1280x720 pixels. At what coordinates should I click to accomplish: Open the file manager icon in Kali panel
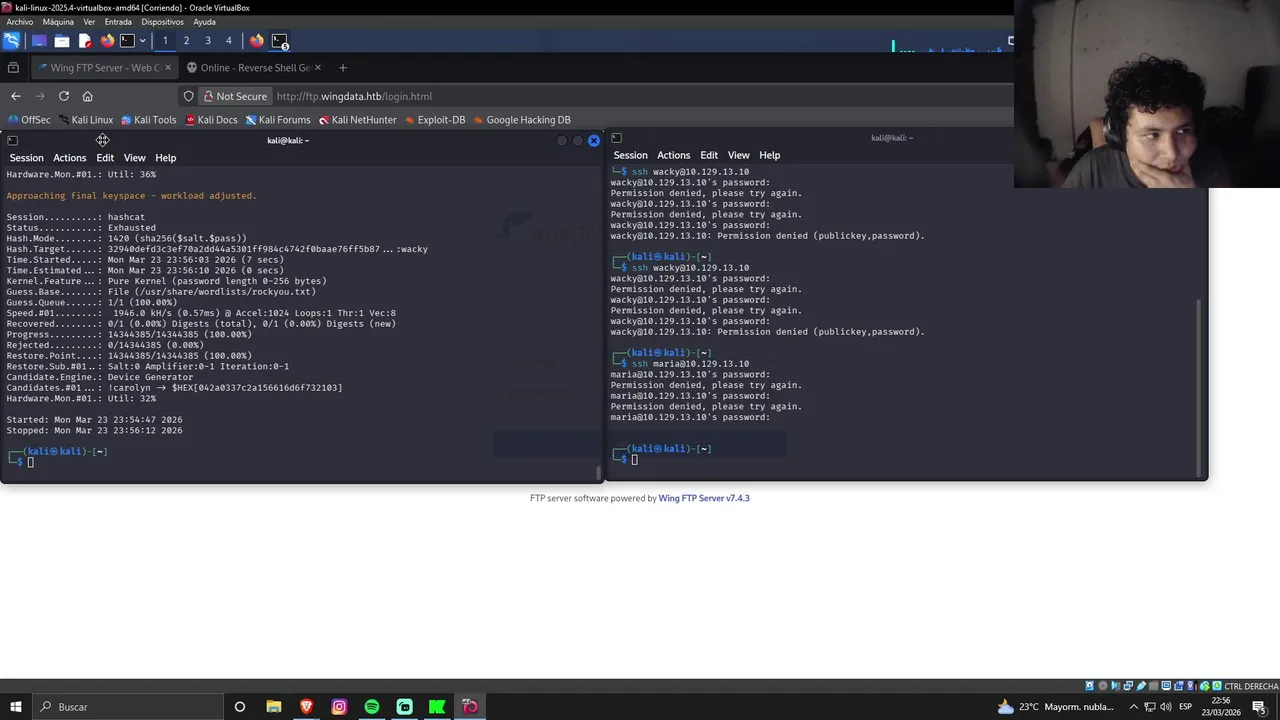pyautogui.click(x=62, y=41)
